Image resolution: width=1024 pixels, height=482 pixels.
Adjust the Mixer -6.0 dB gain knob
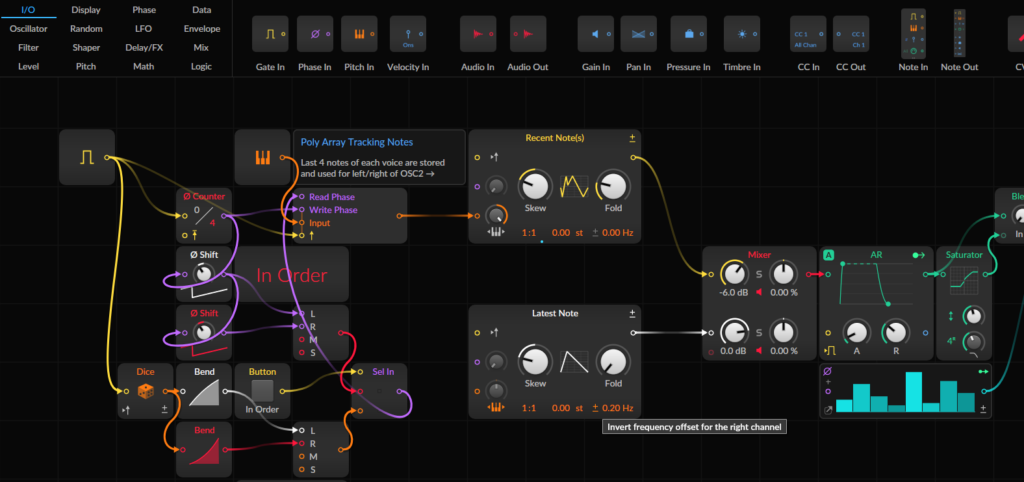click(733, 274)
